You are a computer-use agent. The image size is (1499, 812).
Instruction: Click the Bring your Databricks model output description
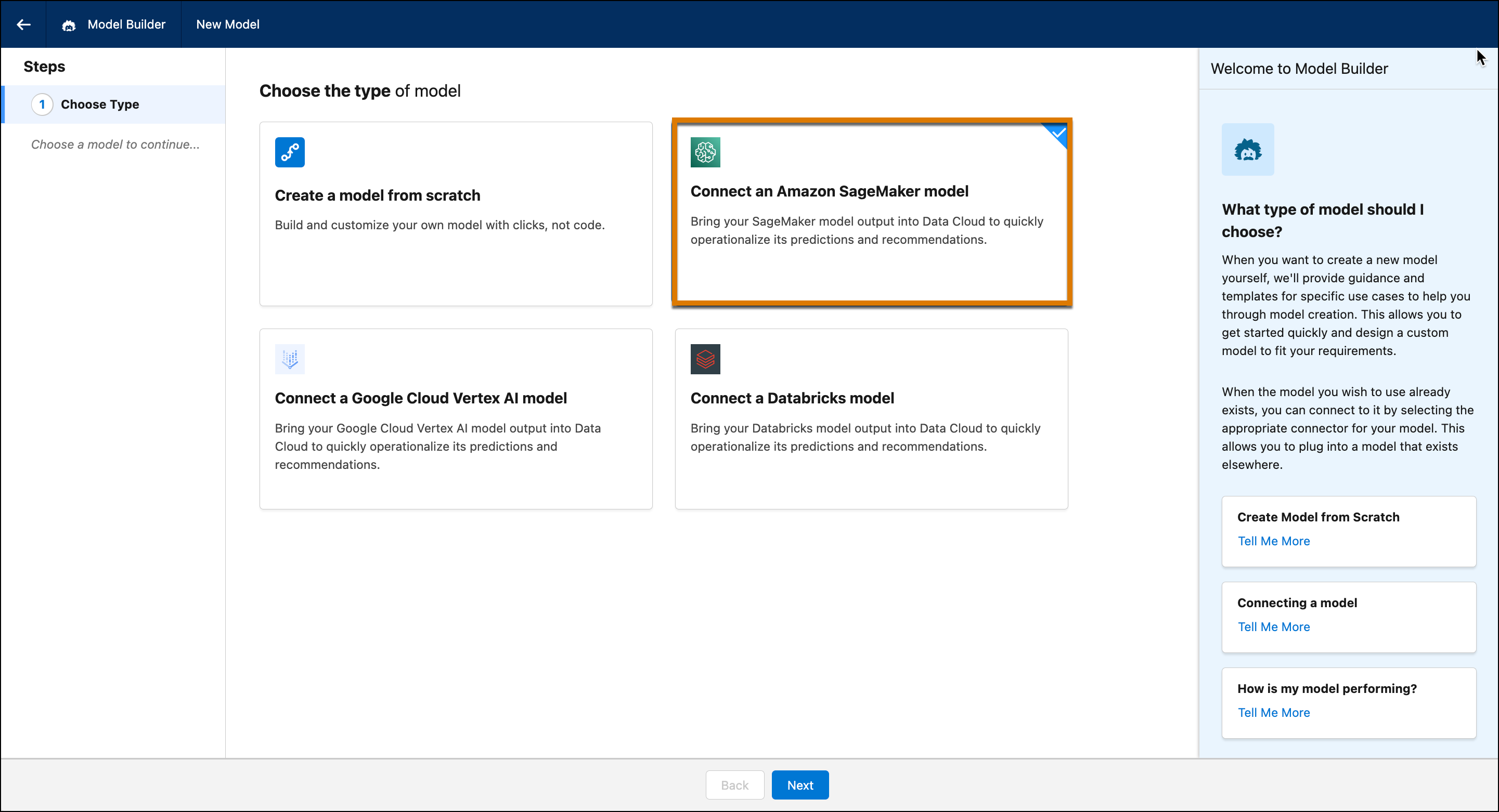pos(865,437)
